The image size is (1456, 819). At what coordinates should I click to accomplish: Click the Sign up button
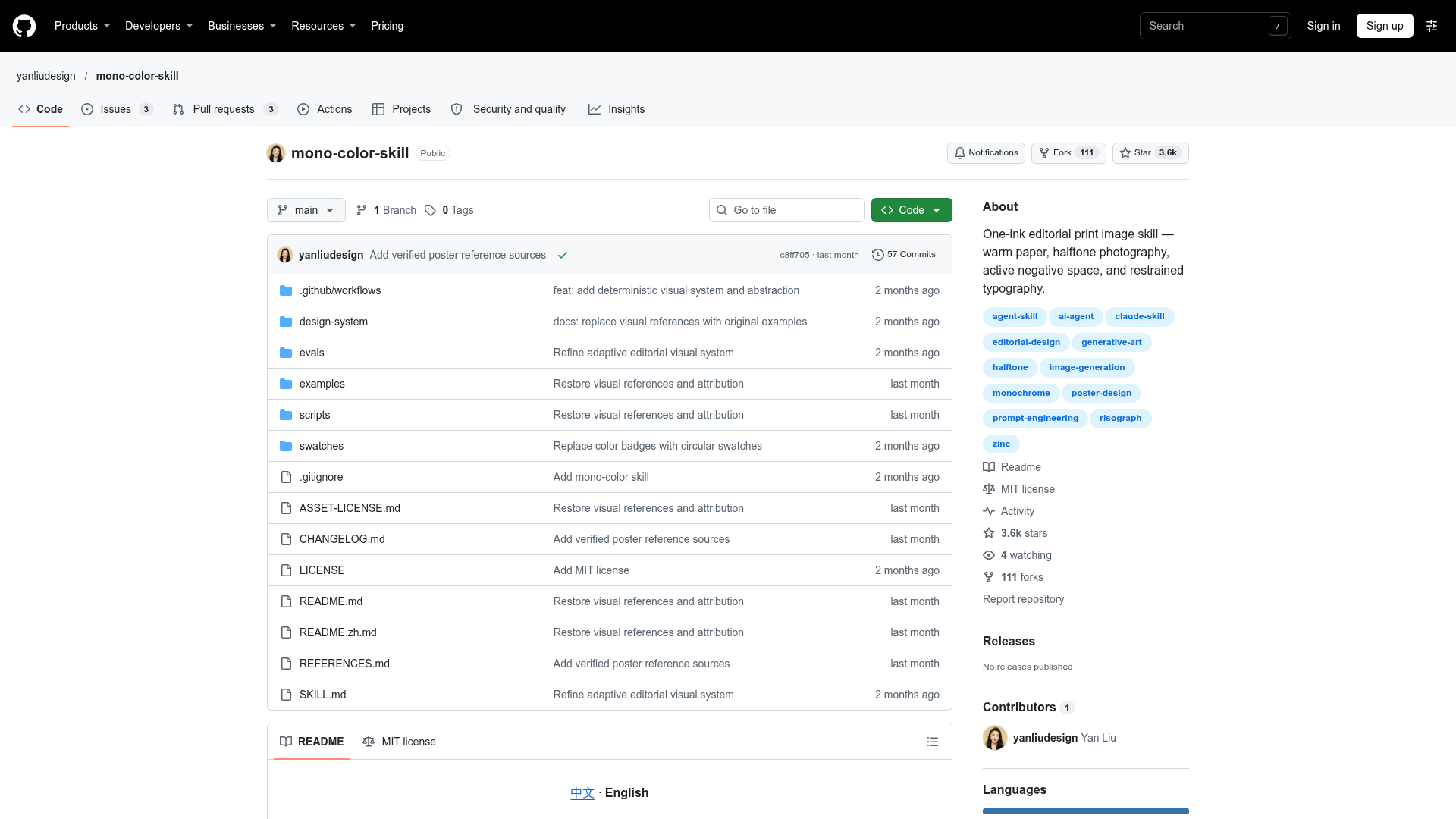1385,26
